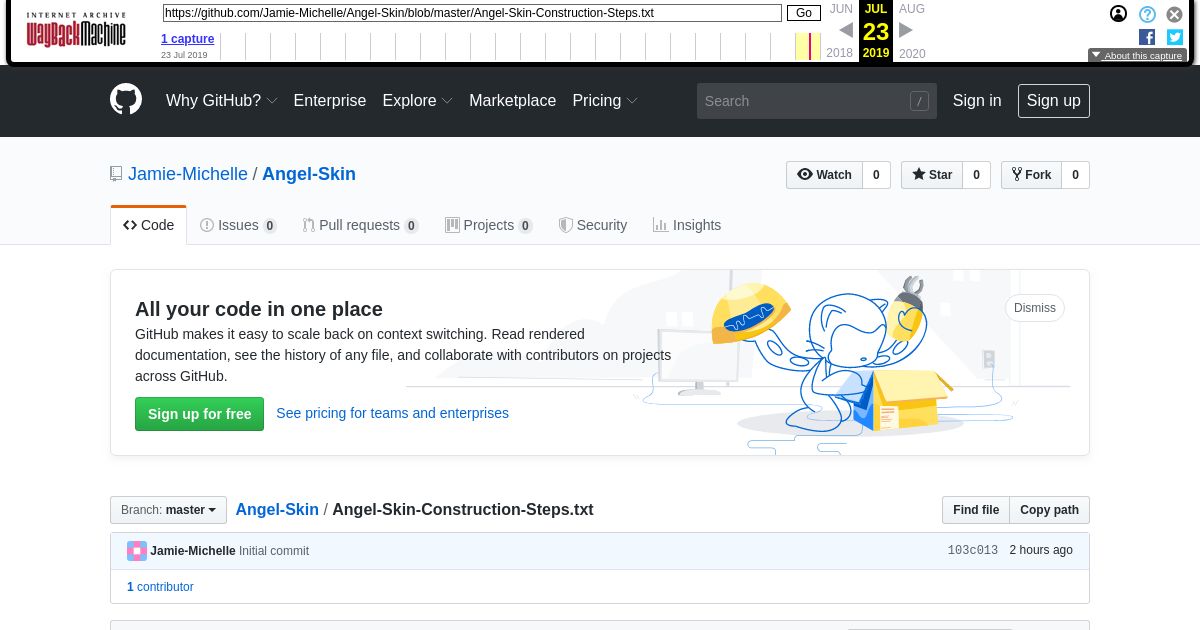Click the repository book icon

tap(116, 174)
